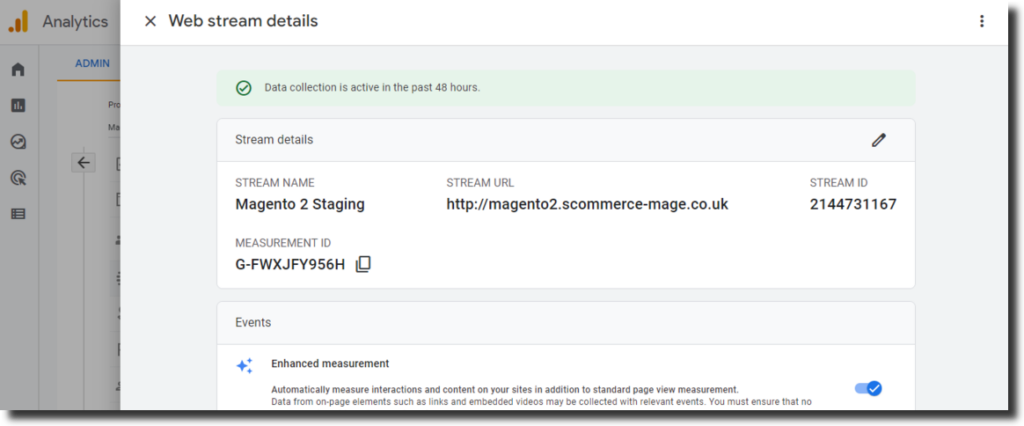Click the Enhanced measurement sparkle icon

click(x=244, y=366)
